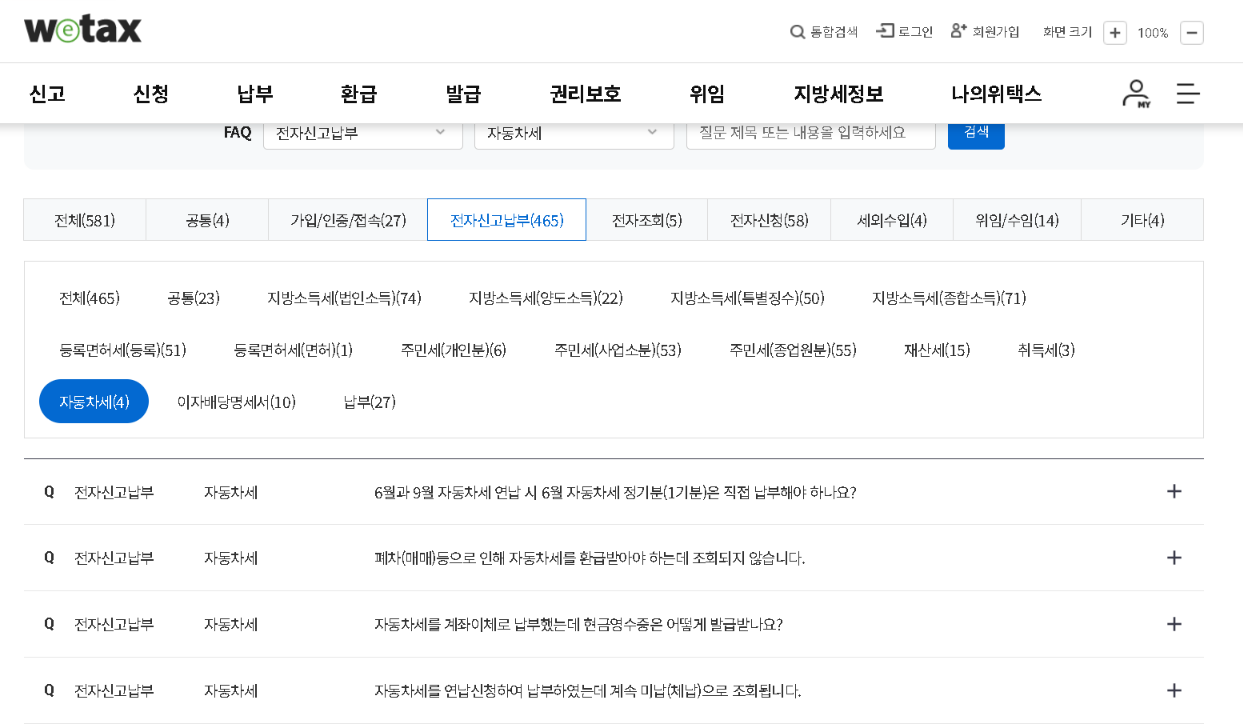Switch to 전자조회(5) tab
The height and width of the screenshot is (728, 1243).
[x=647, y=220]
